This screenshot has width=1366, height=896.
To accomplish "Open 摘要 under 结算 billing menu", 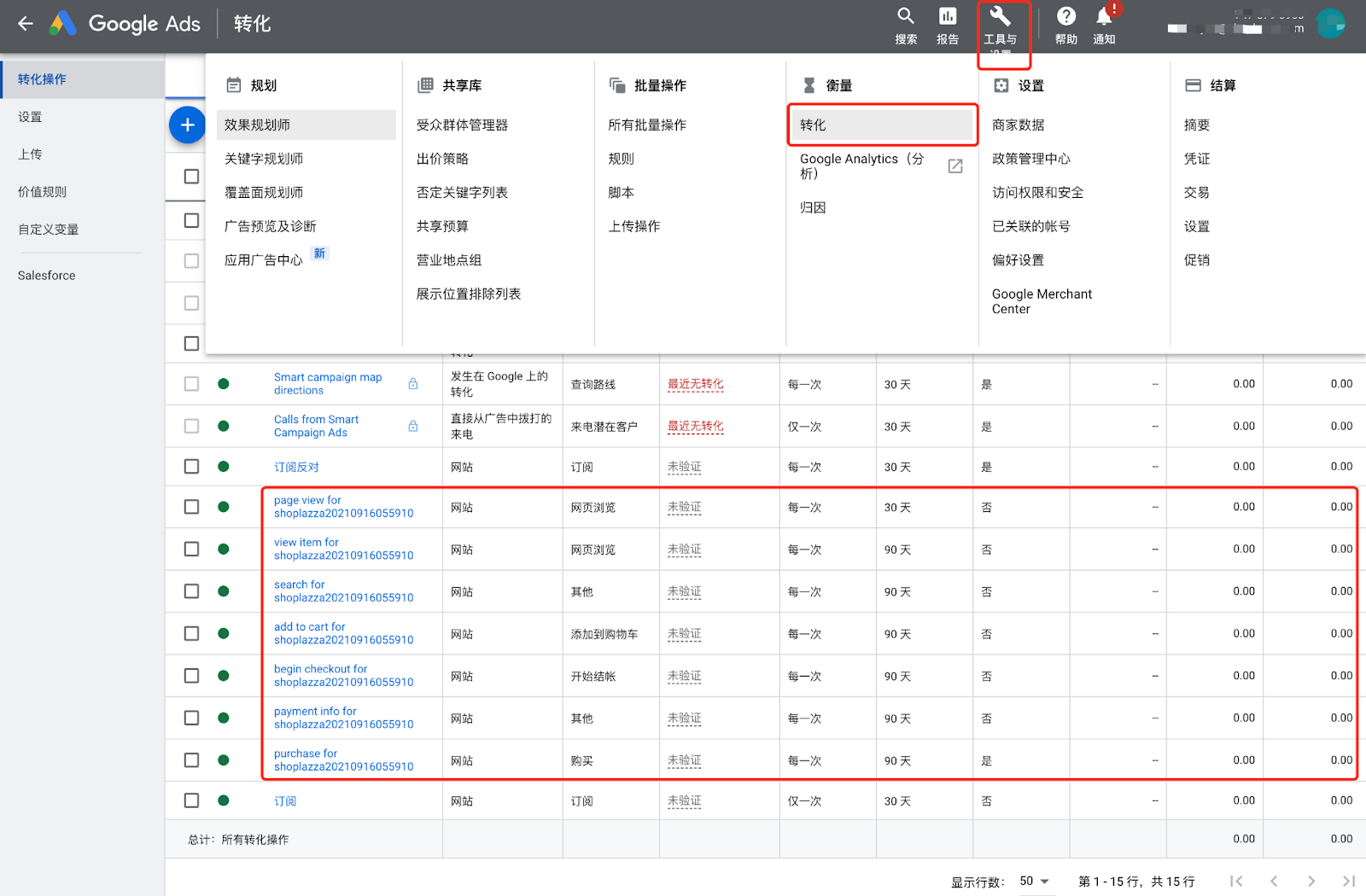I will pos(1197,125).
